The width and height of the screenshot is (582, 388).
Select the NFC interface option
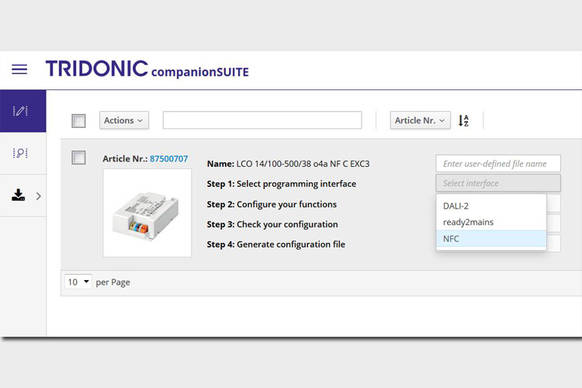[x=491, y=238]
